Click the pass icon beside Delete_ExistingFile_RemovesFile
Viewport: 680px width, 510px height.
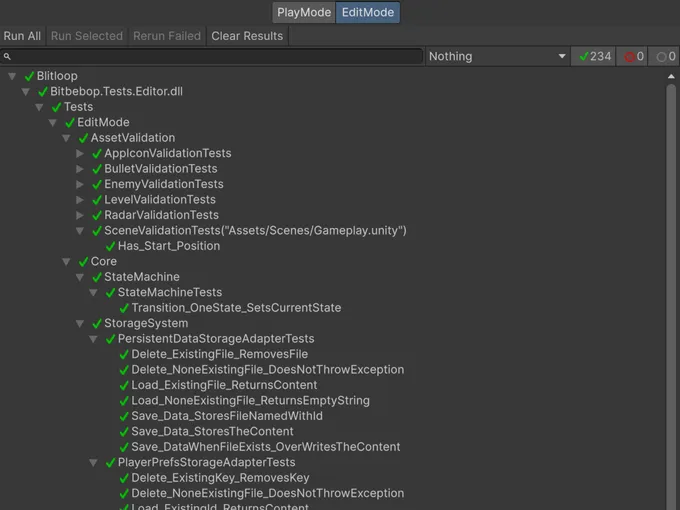click(x=124, y=355)
